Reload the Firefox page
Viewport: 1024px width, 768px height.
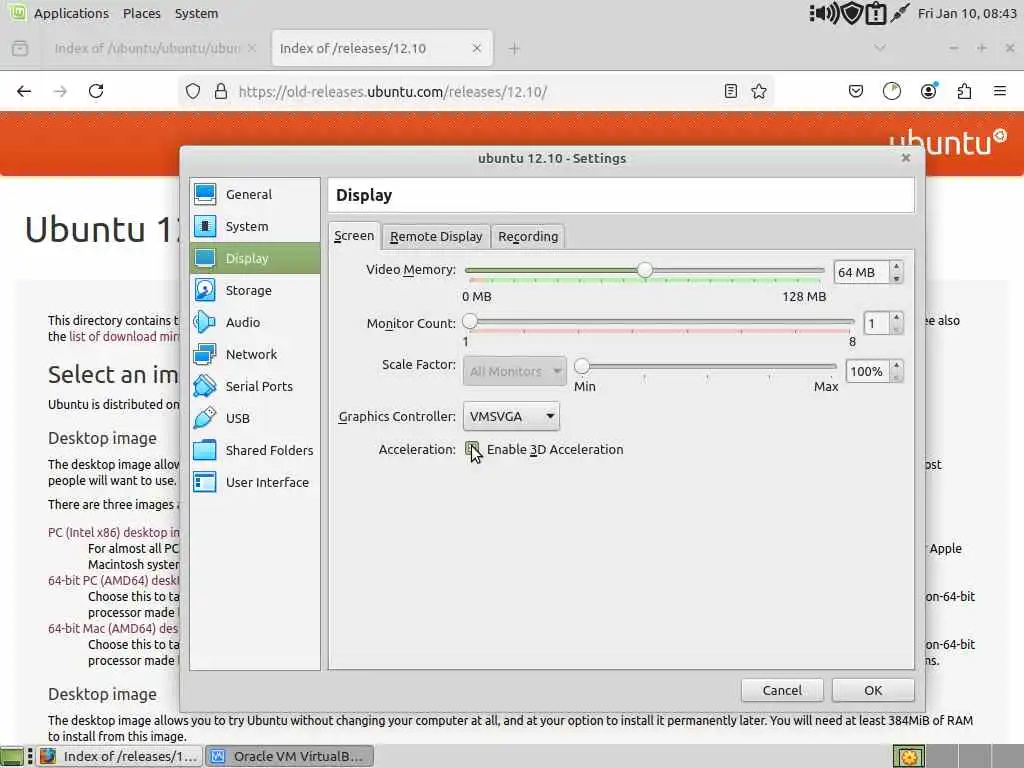pos(96,91)
